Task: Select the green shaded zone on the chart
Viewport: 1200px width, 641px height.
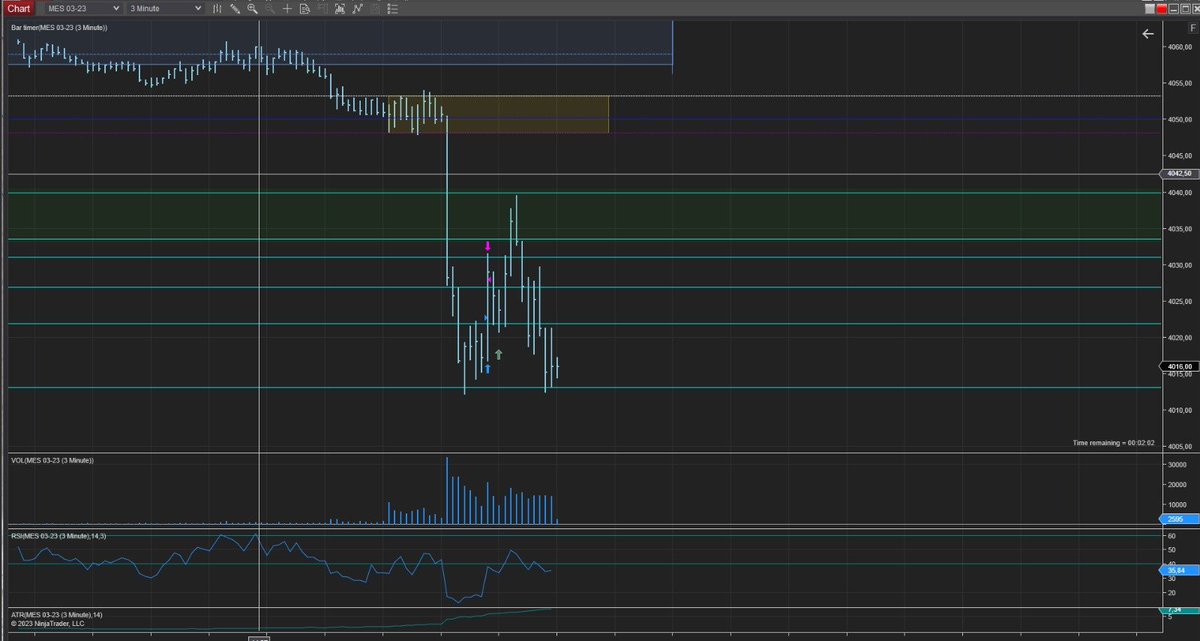Action: (x=584, y=215)
